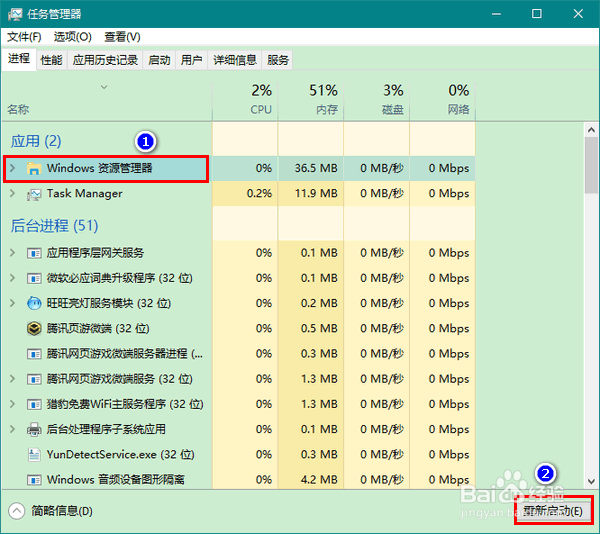Screen dimensions: 600x534
Task: Click the YunDetectService.exe file icon
Action: click(x=34, y=455)
